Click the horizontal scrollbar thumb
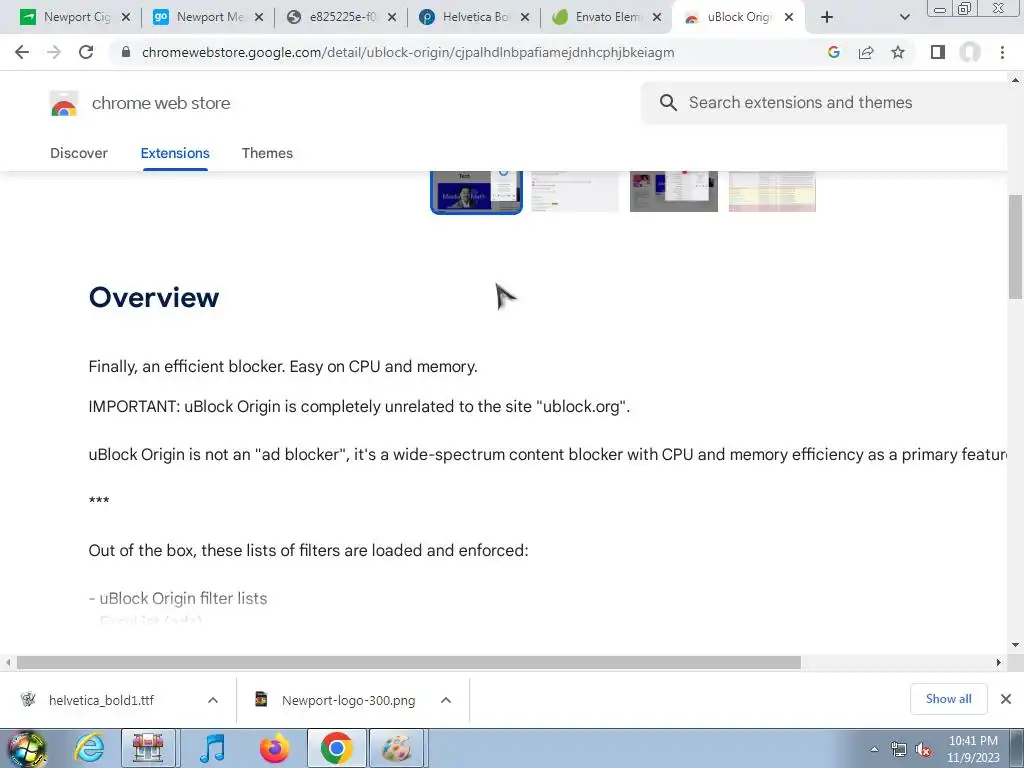 tap(409, 662)
